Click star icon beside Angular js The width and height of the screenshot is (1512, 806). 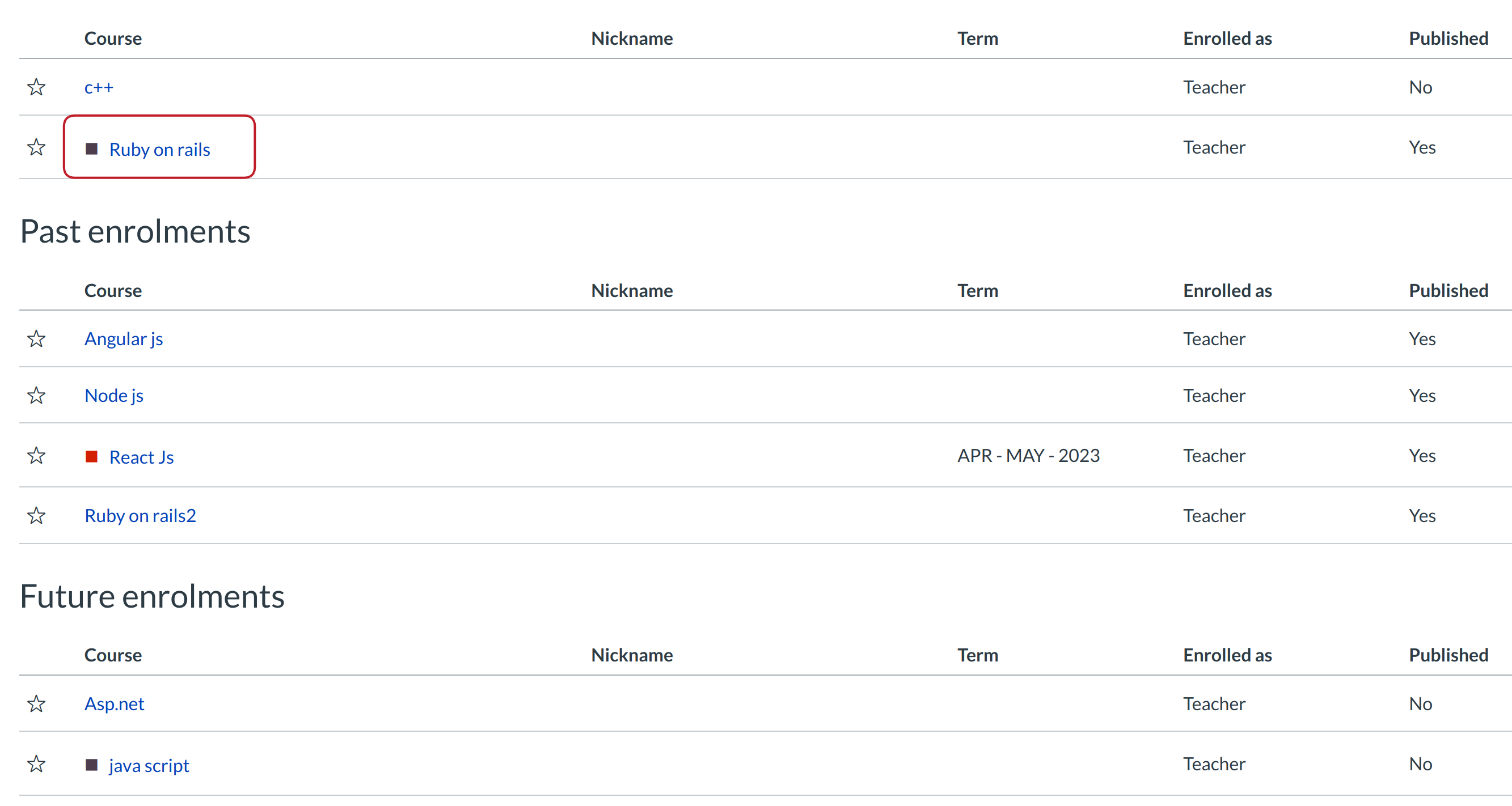pos(36,339)
